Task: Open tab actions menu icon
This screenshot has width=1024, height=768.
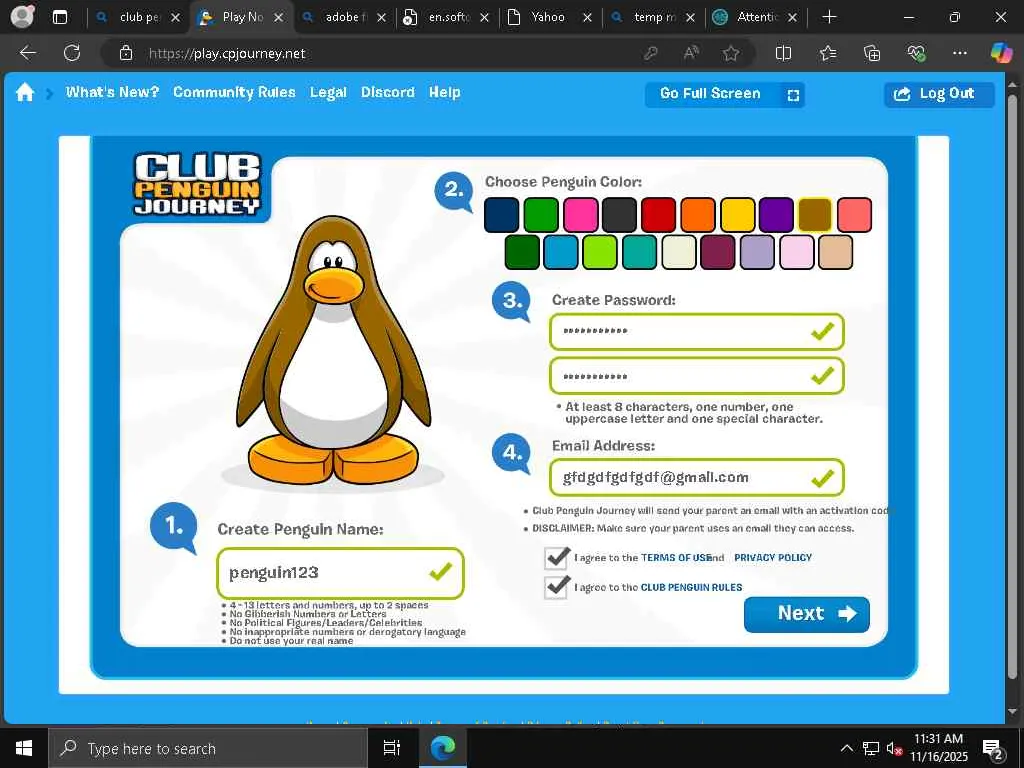Action: (60, 17)
